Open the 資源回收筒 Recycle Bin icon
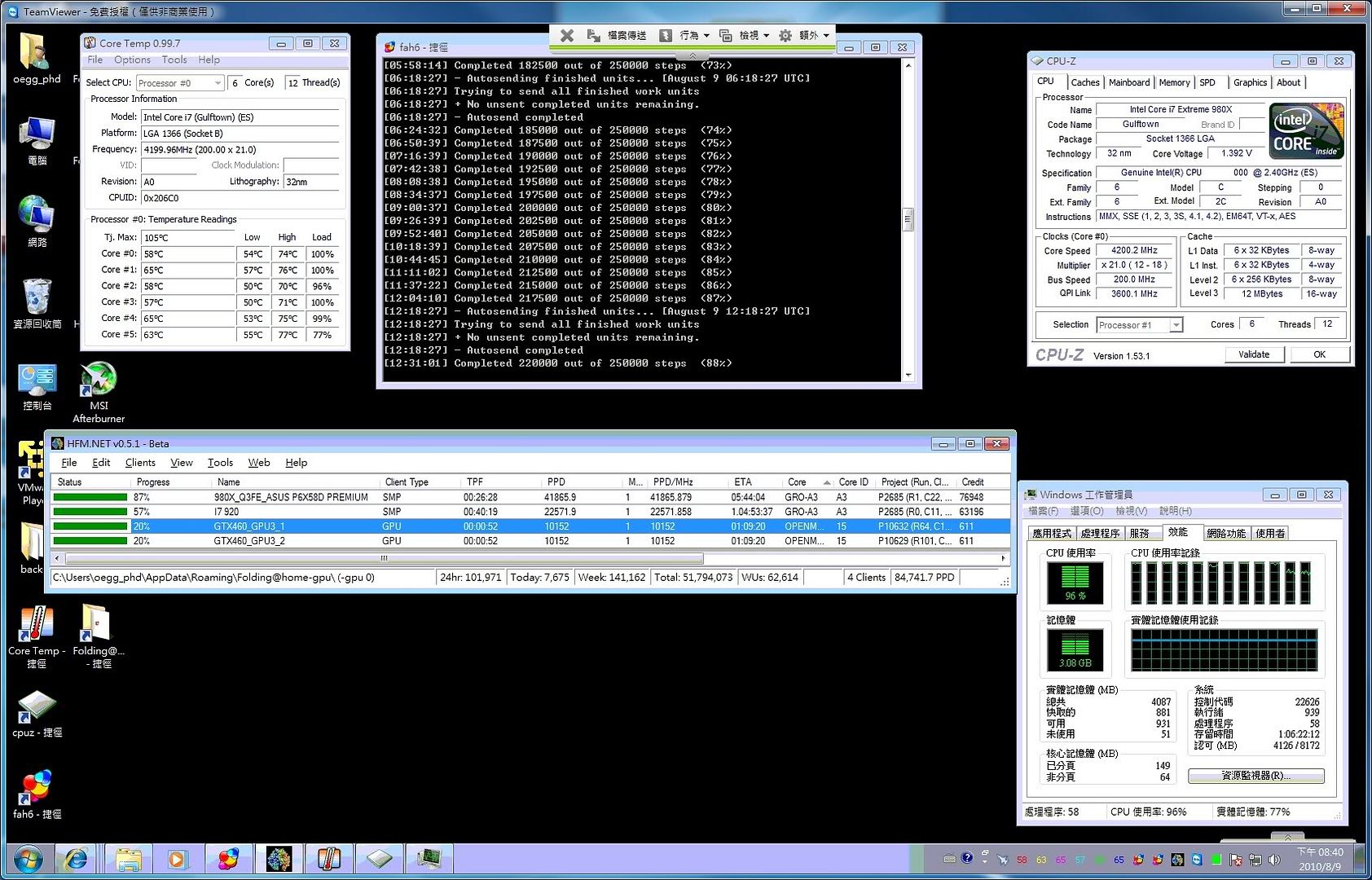This screenshot has width=1372, height=880. [37, 303]
